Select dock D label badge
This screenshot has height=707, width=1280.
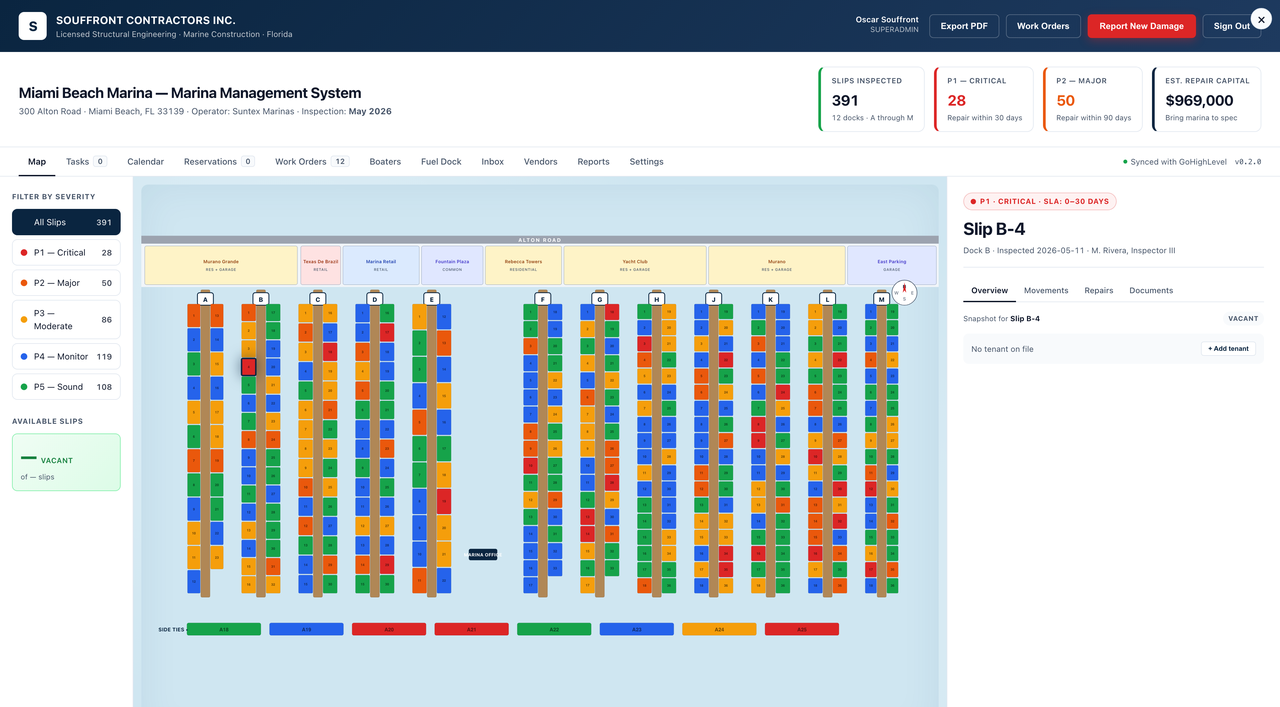click(x=374, y=299)
